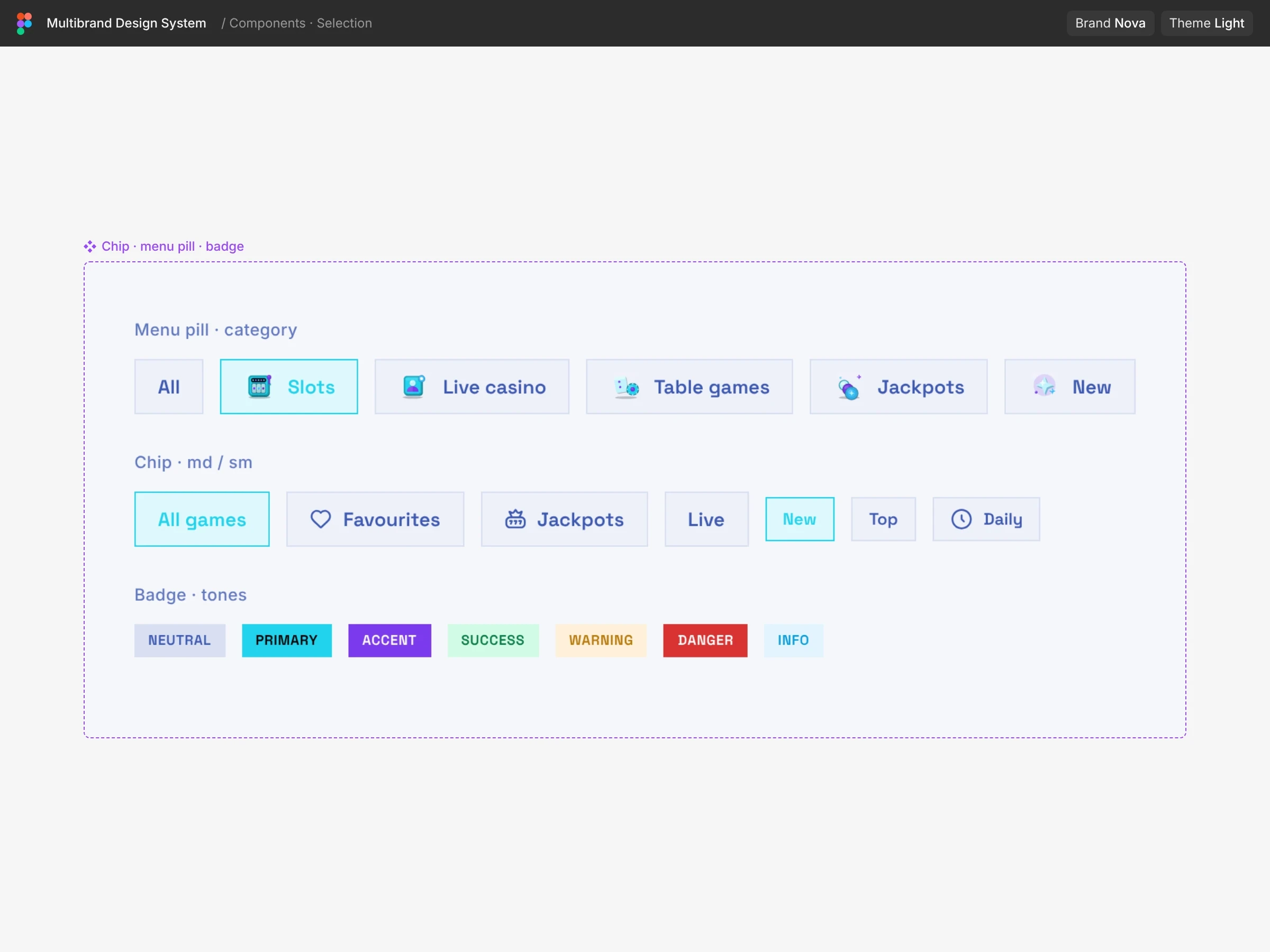Click the Live casino dealer icon

pyautogui.click(x=414, y=387)
